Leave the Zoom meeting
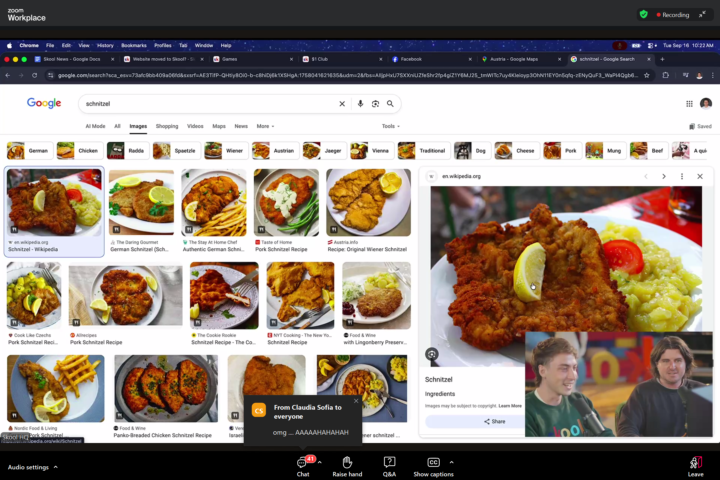This screenshot has width=720, height=480. (x=696, y=466)
